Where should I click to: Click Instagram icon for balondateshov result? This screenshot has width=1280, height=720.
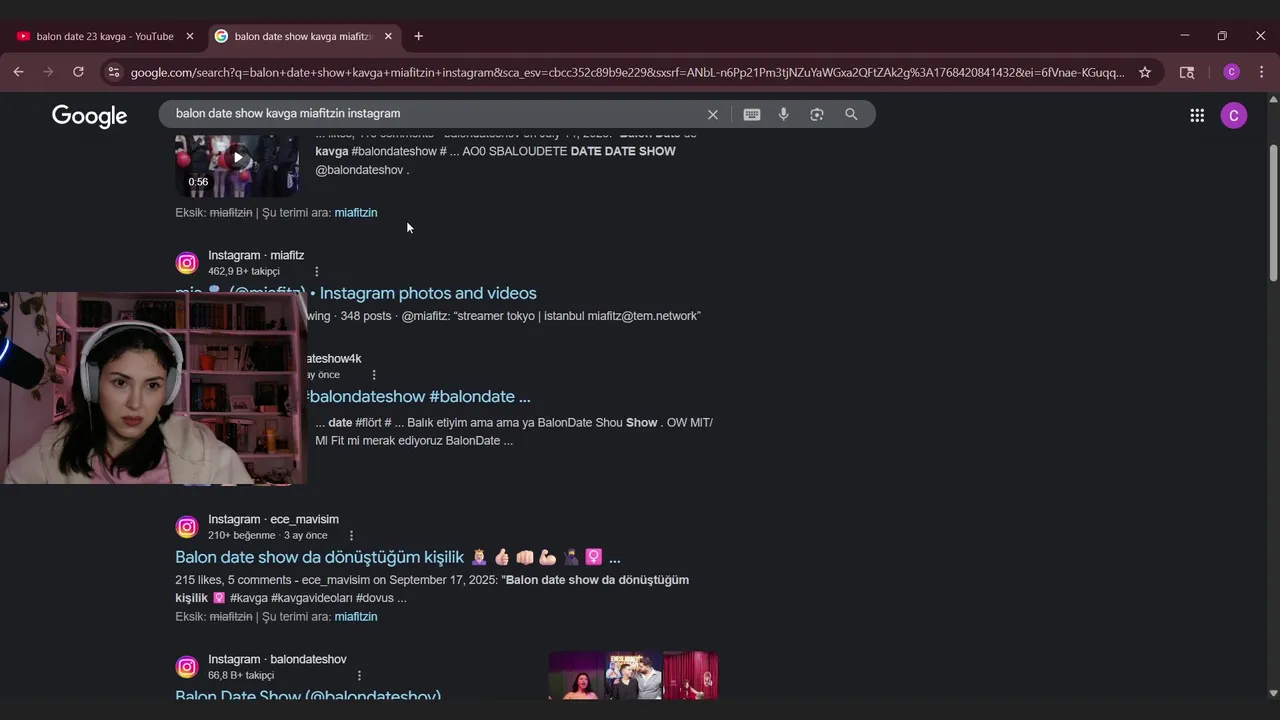187,667
